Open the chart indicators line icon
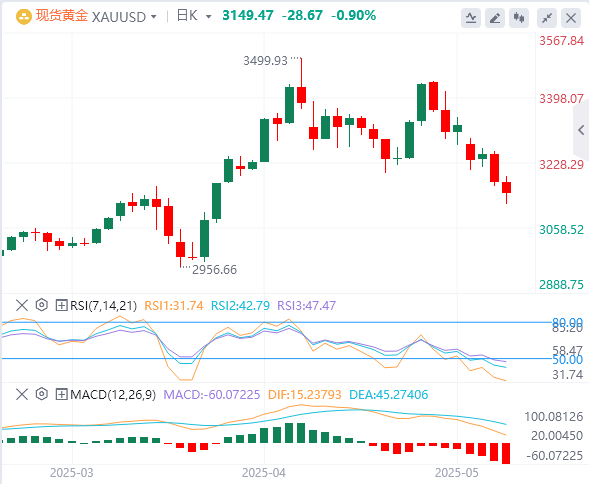 (471, 18)
